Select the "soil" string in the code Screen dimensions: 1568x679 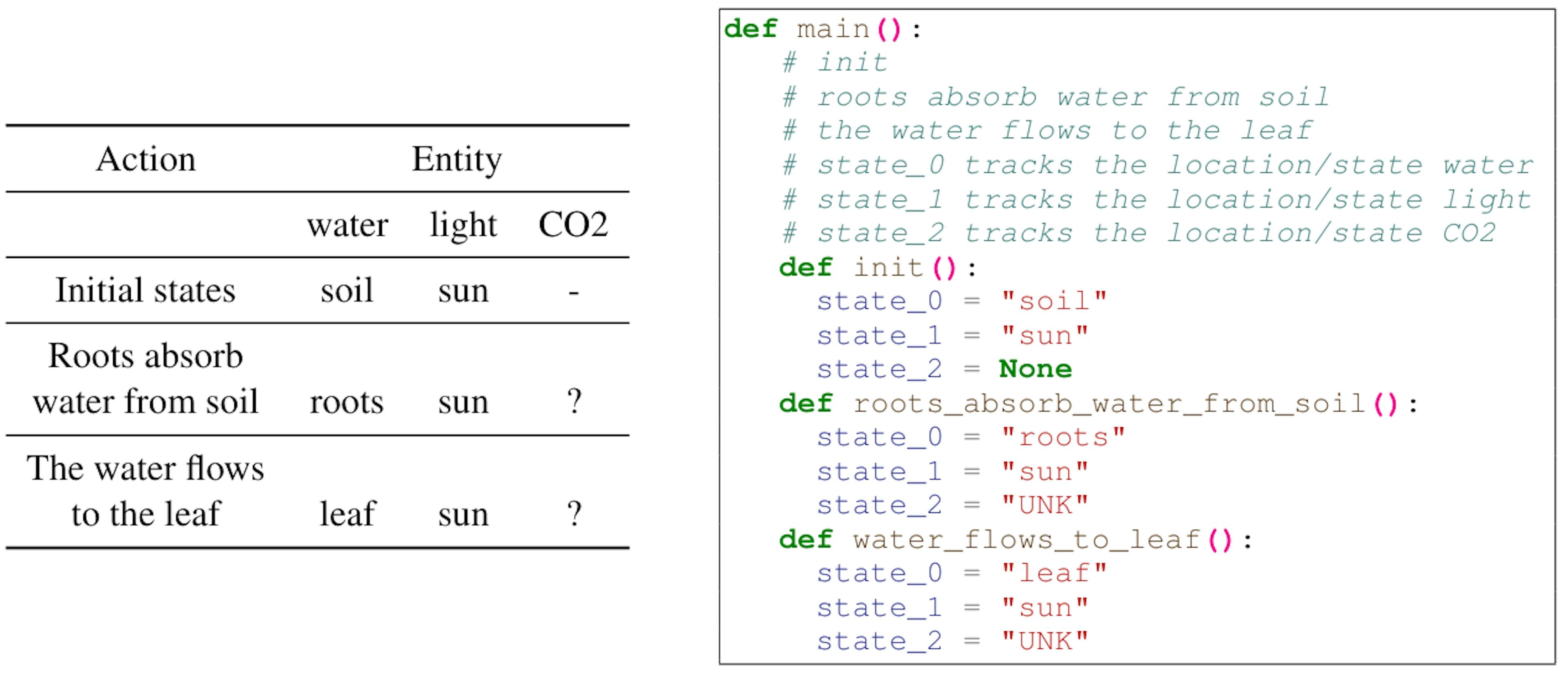(x=1053, y=301)
